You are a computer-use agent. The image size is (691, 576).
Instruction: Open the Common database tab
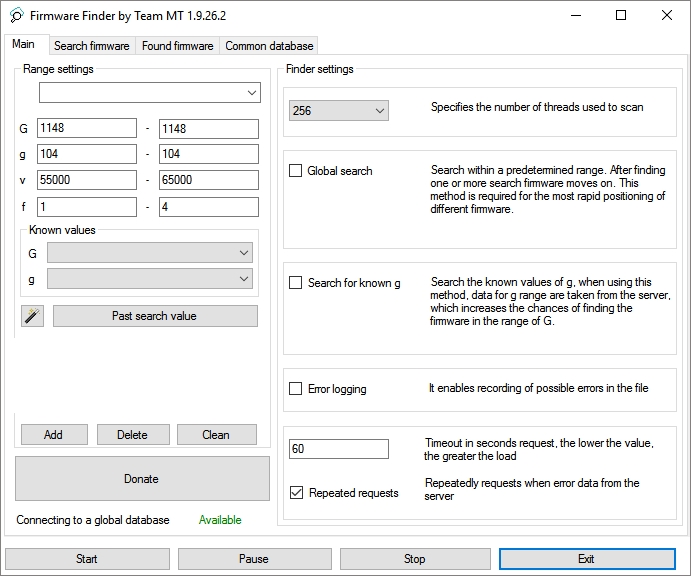(269, 46)
